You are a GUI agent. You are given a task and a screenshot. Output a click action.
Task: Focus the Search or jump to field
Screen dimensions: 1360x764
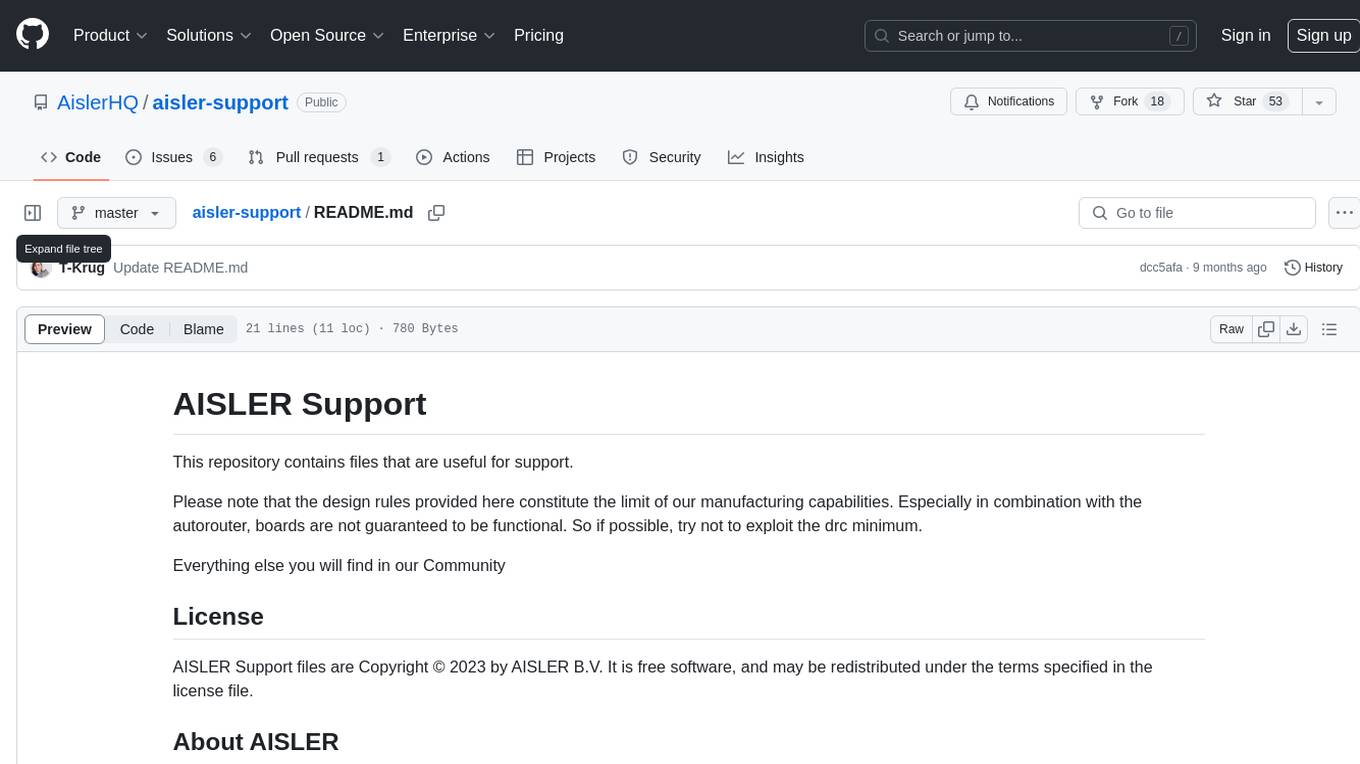point(1032,36)
